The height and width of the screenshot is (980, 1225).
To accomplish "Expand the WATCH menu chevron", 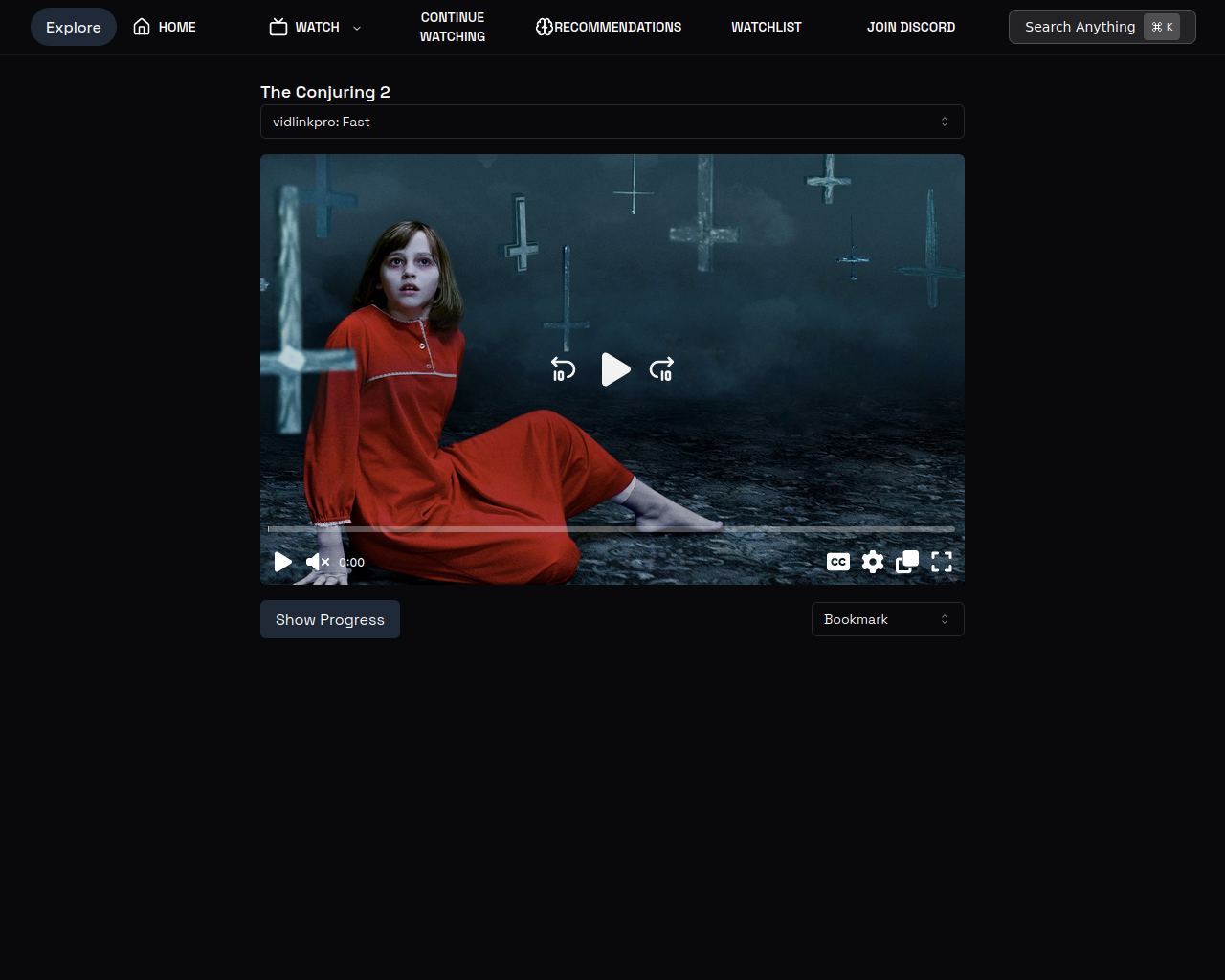I will pos(357,28).
